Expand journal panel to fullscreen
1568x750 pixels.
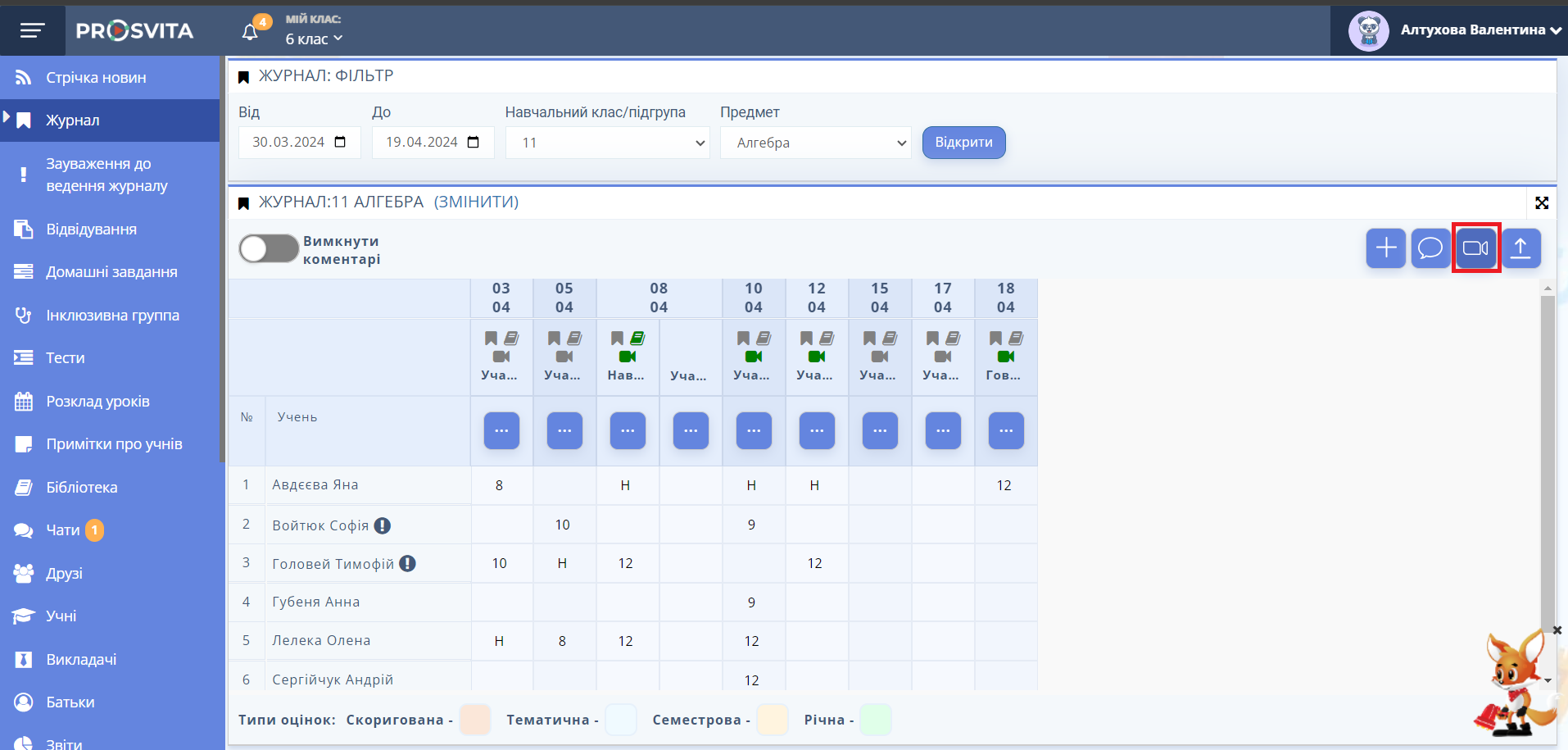[x=1541, y=202]
